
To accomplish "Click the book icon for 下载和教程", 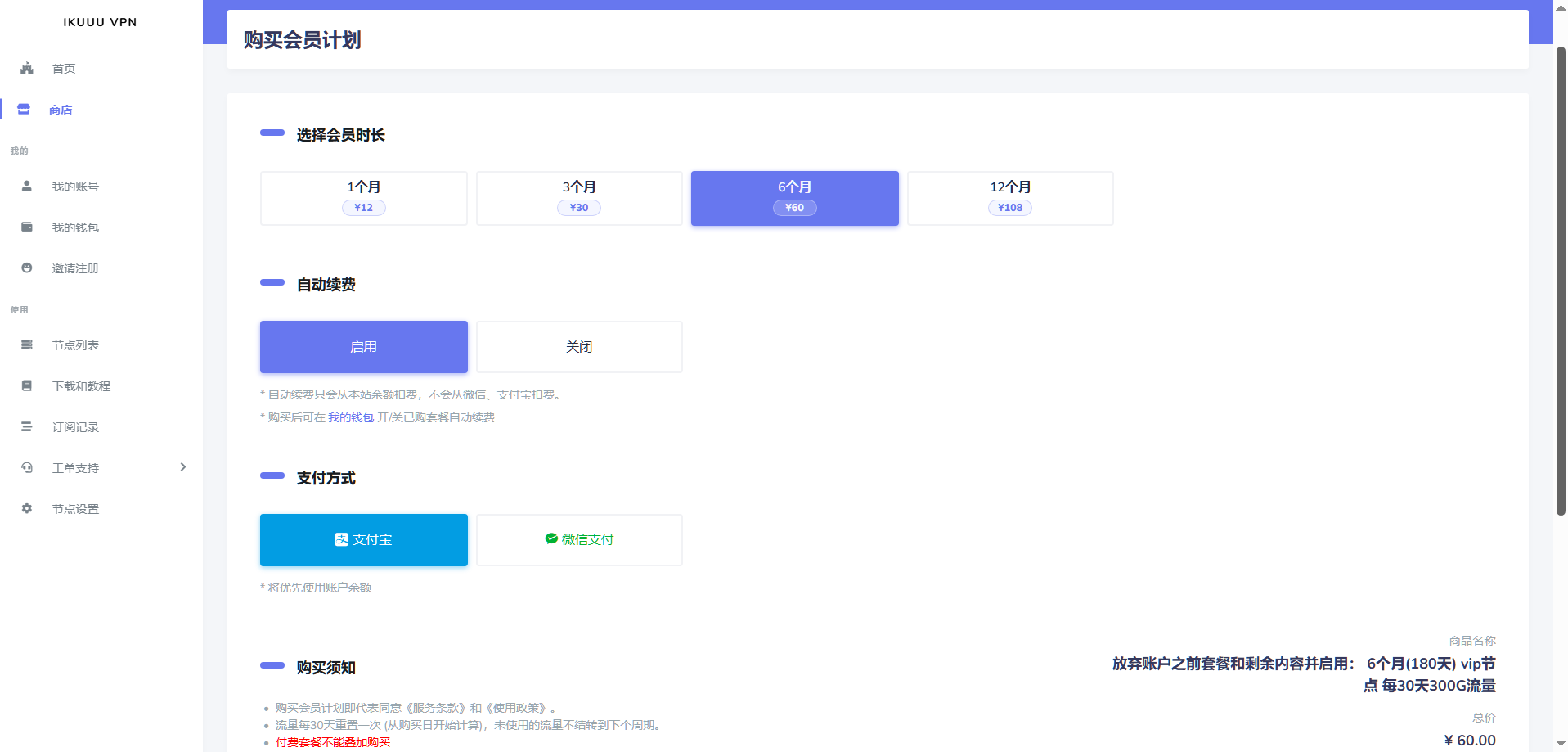I will pos(27,386).
